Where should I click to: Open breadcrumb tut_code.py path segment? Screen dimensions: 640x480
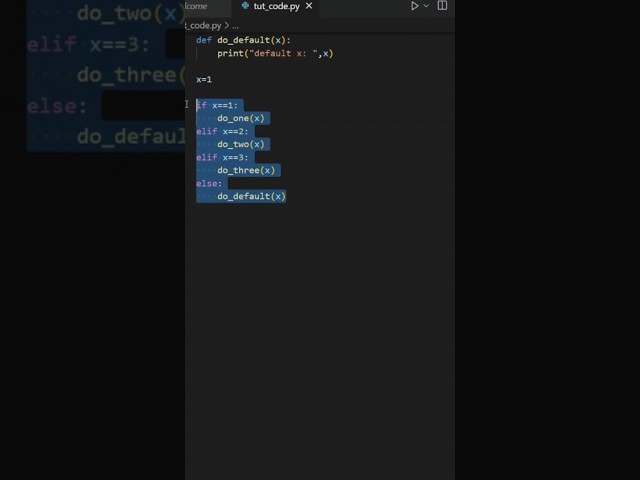pos(203,25)
